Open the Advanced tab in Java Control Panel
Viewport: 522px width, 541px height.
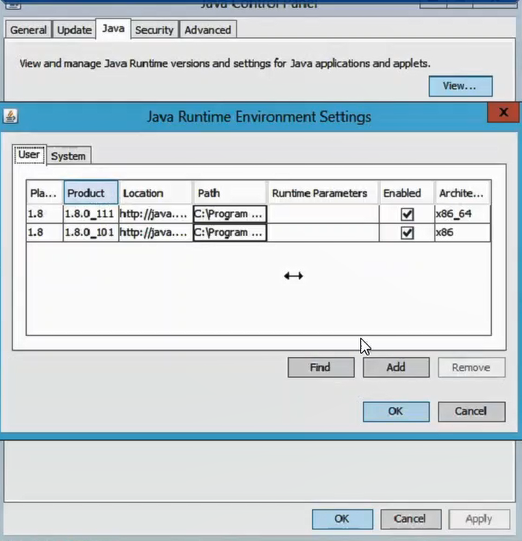click(x=208, y=30)
